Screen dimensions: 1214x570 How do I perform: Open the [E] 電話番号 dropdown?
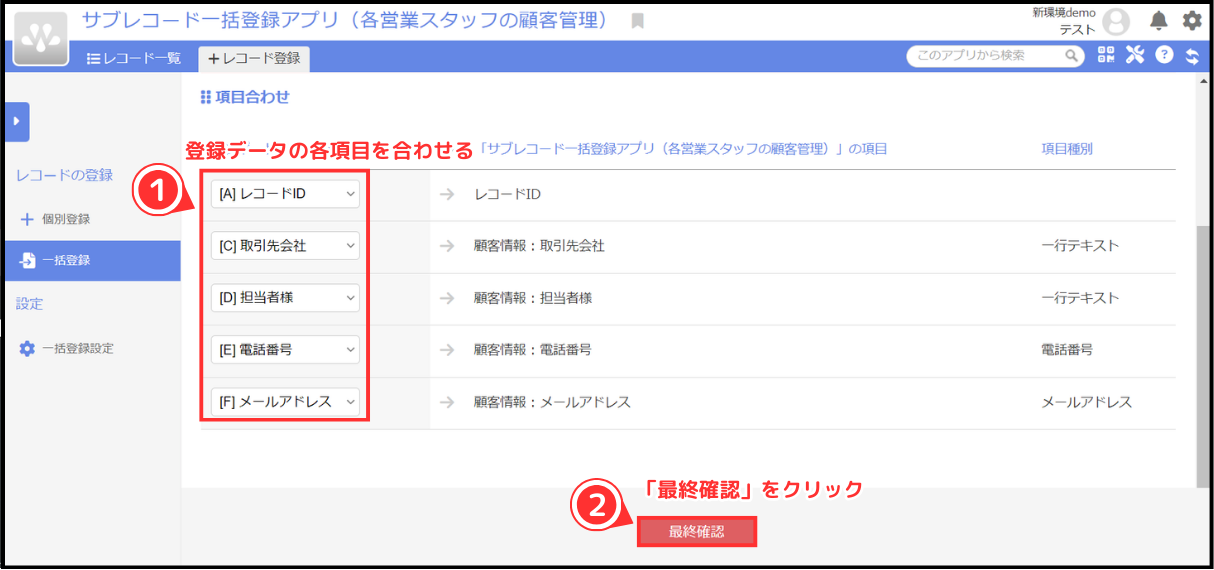pos(285,350)
